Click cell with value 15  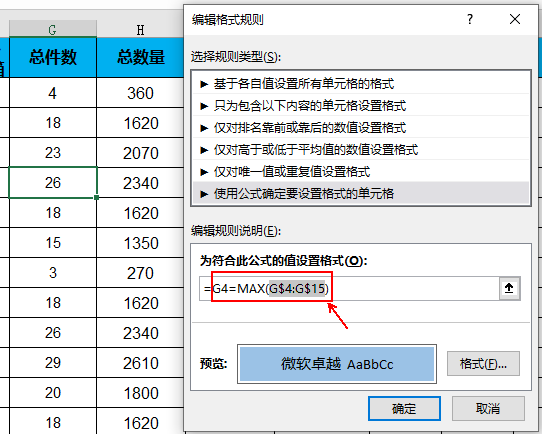(x=53, y=243)
